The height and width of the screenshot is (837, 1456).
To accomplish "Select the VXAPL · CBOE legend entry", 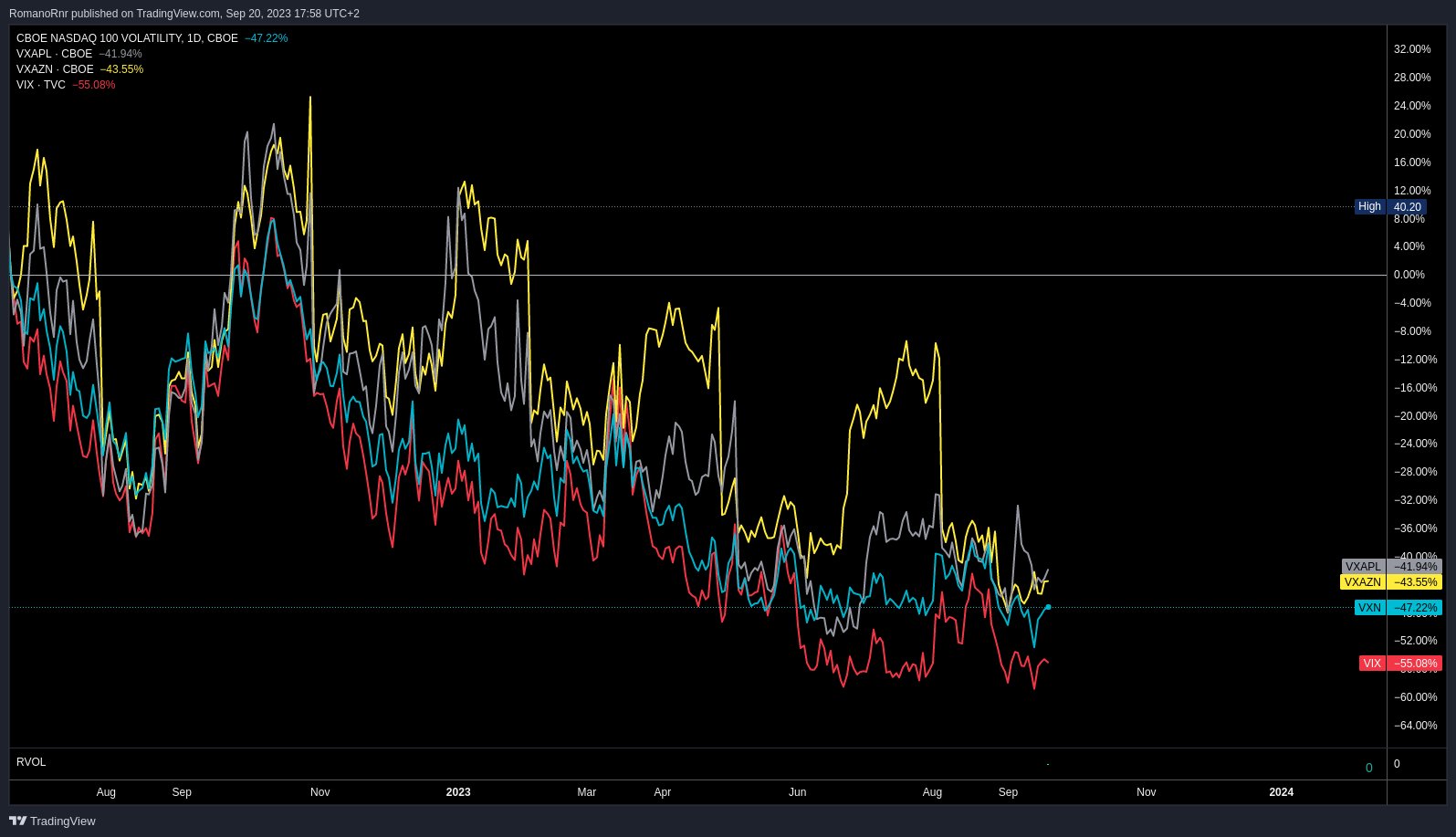I will pos(55,54).
